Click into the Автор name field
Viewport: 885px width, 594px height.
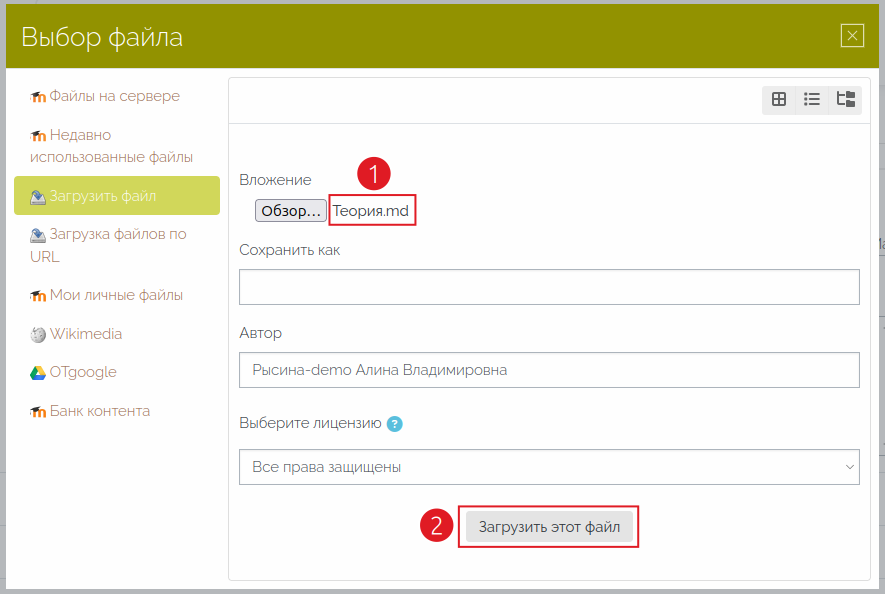point(549,370)
